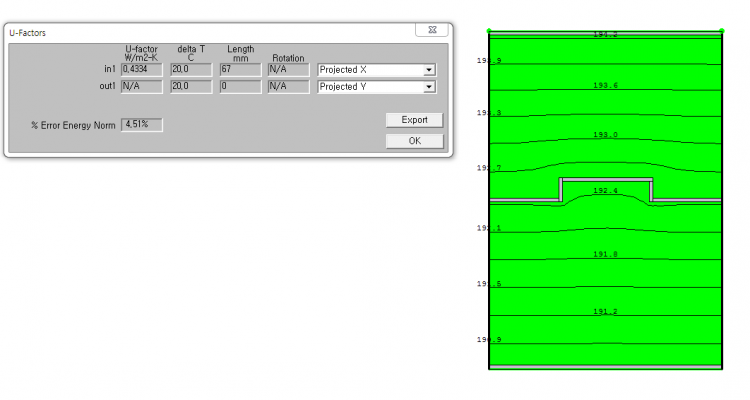Click the green marker at model's top-left corner
The width and height of the screenshot is (750, 400).
[x=489, y=31]
